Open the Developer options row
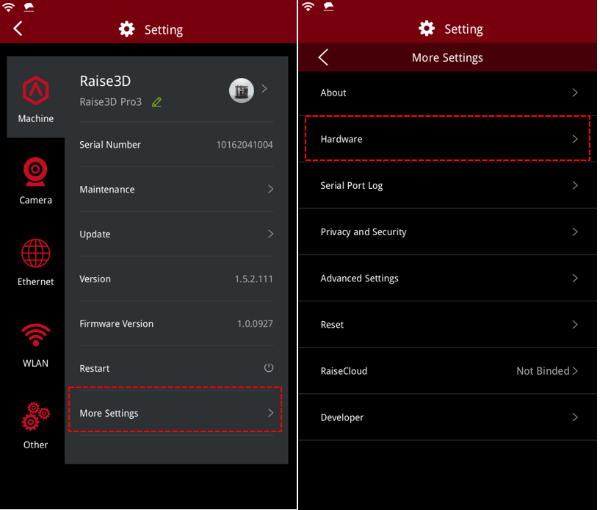Image resolution: width=600 pixels, height=510 pixels. (x=448, y=417)
